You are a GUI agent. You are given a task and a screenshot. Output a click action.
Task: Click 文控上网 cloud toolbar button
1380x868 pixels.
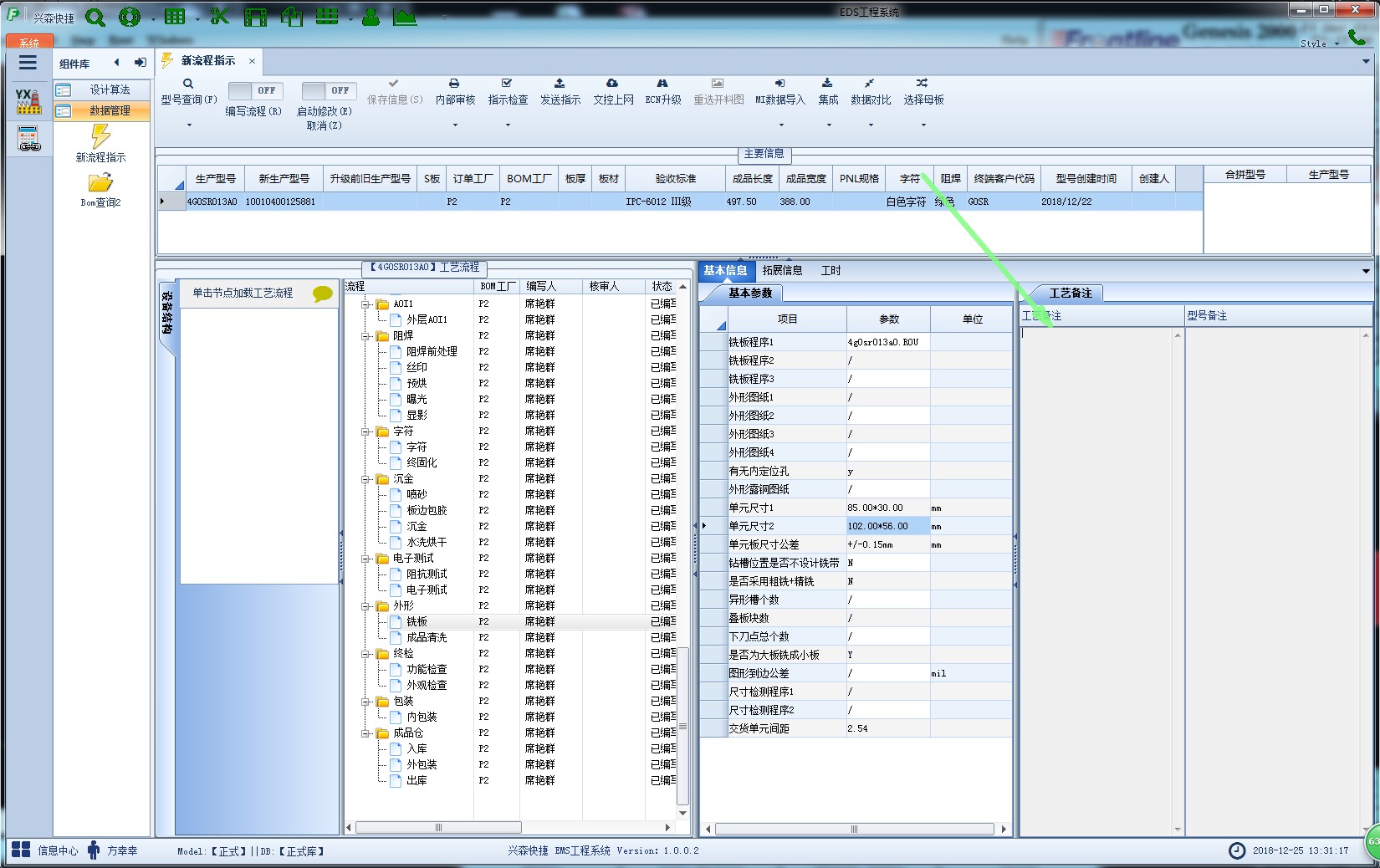coord(613,92)
